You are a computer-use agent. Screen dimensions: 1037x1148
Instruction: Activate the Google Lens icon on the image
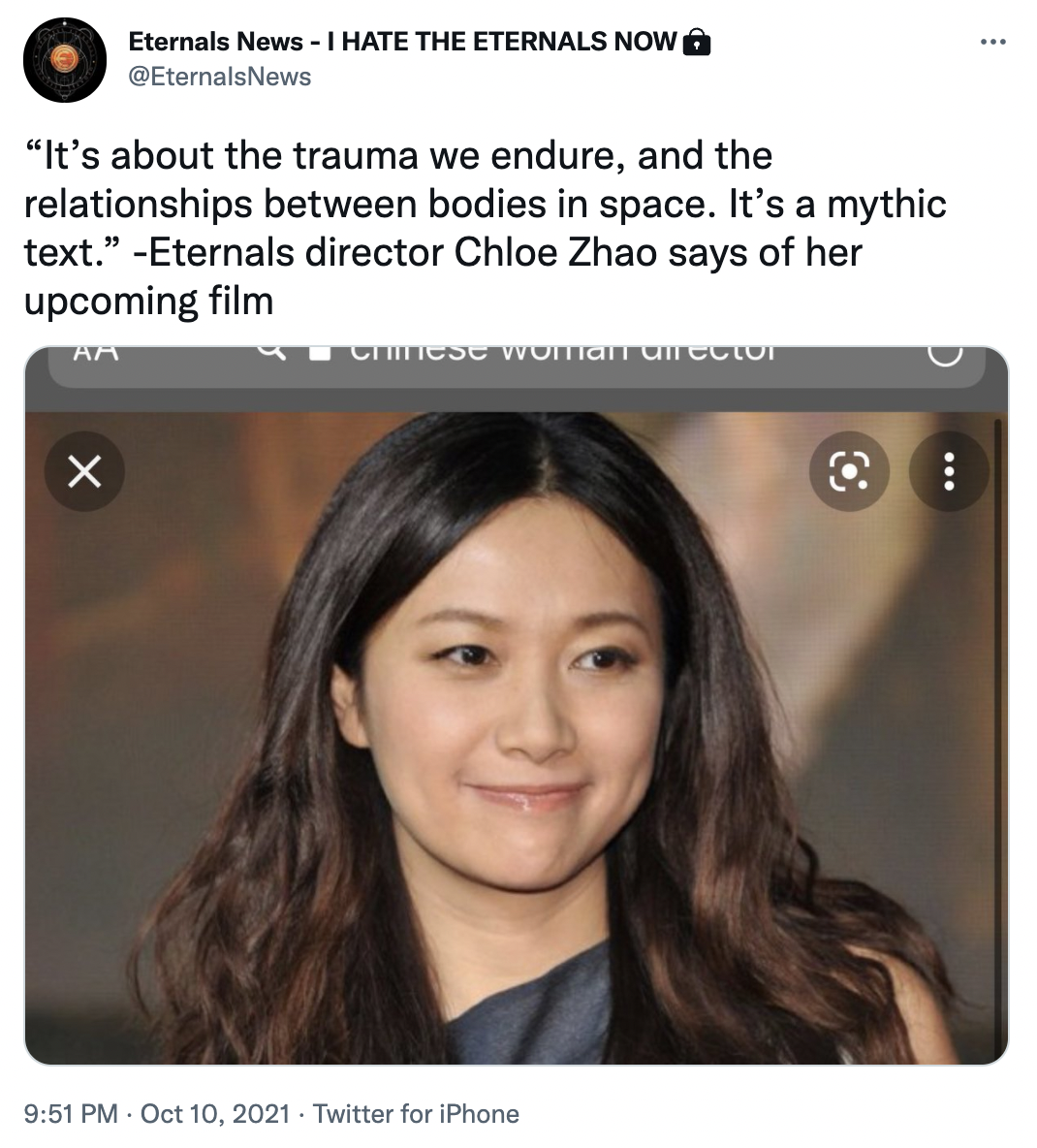tap(849, 471)
